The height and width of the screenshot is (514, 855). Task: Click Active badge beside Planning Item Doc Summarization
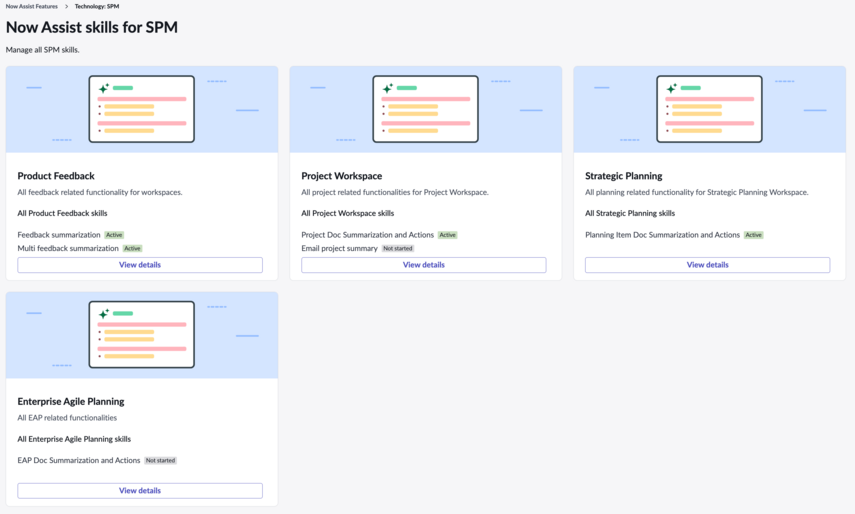pos(754,235)
